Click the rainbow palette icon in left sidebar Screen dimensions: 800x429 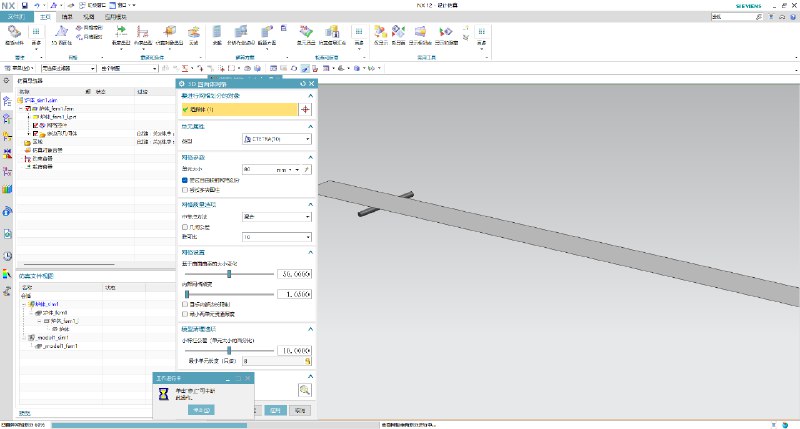(x=7, y=274)
